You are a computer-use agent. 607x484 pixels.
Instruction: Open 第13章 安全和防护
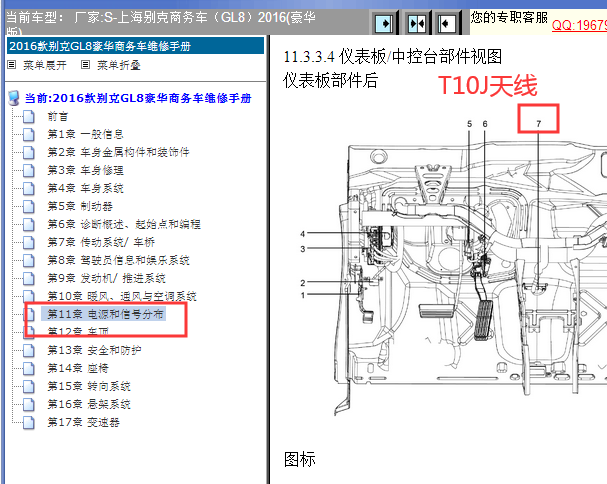[x=94, y=350]
